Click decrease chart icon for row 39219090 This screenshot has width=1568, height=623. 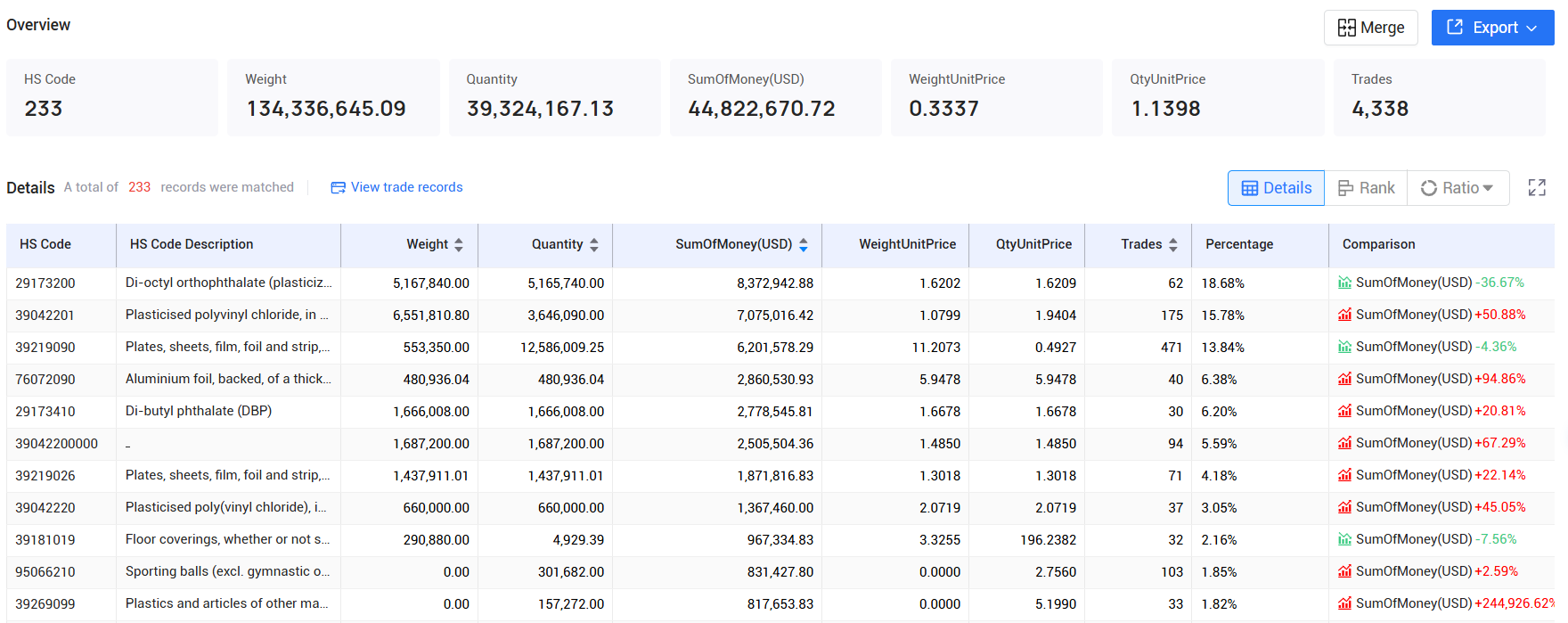point(1345,347)
